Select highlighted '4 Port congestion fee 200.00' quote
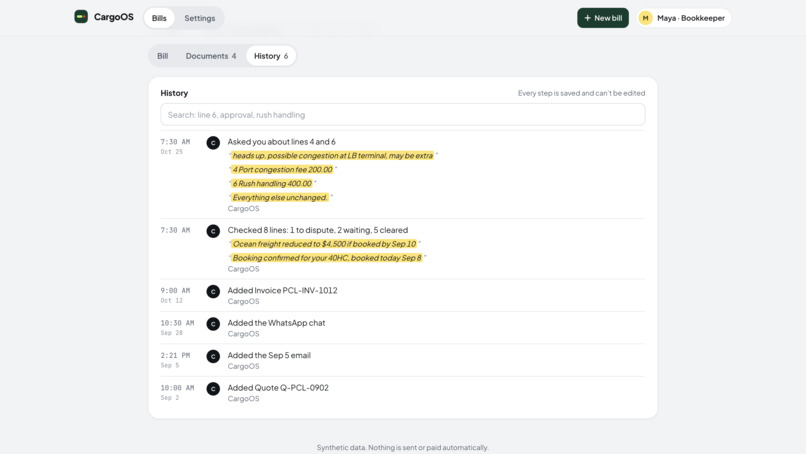 282,169
